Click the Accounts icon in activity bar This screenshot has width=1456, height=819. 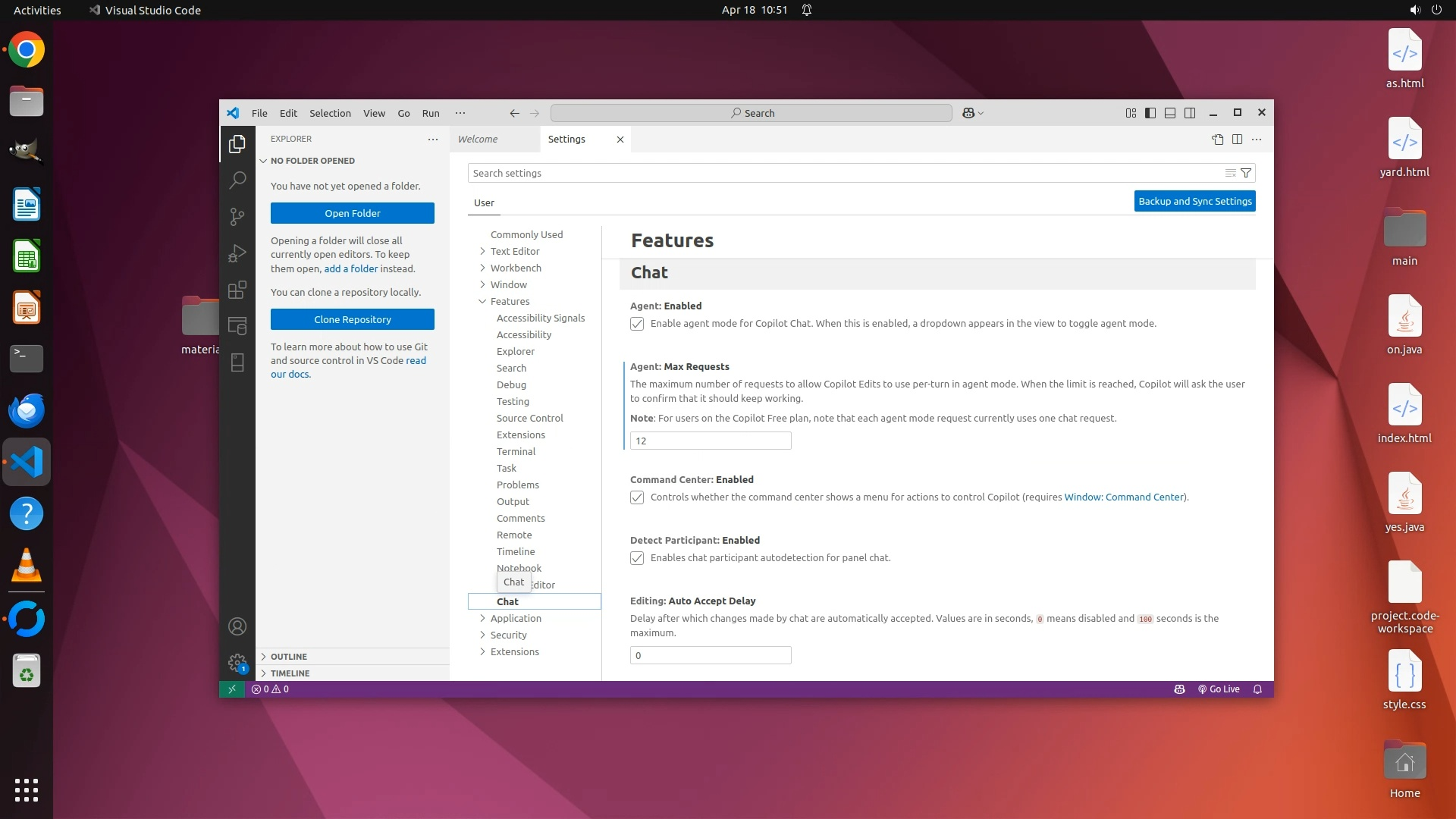click(x=237, y=626)
